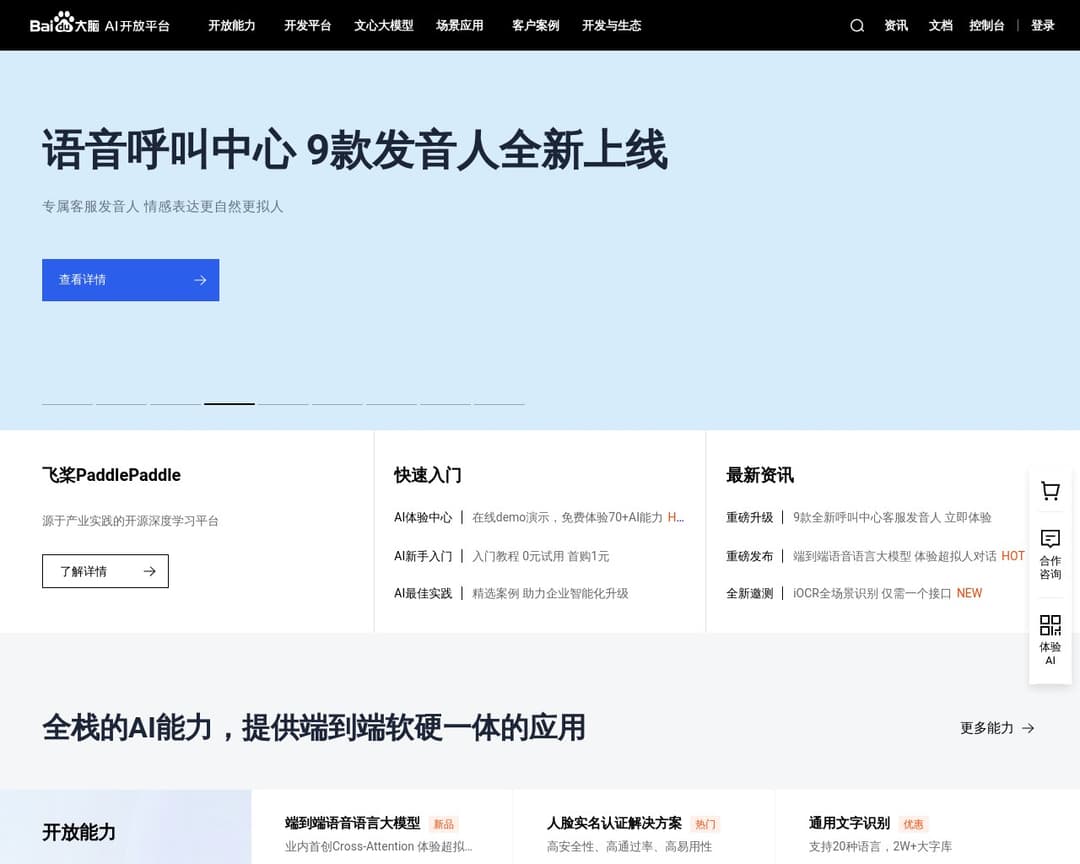
Task: Click the 优惠 tag badge
Action: [x=913, y=824]
